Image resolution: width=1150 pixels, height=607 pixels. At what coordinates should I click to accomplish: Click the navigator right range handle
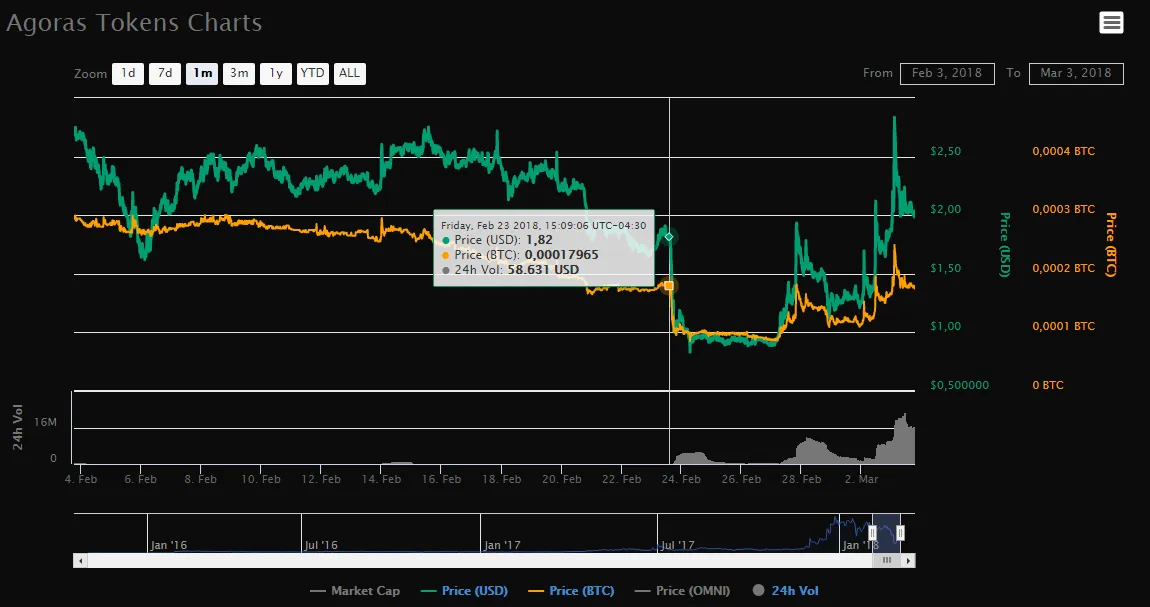tap(900, 533)
